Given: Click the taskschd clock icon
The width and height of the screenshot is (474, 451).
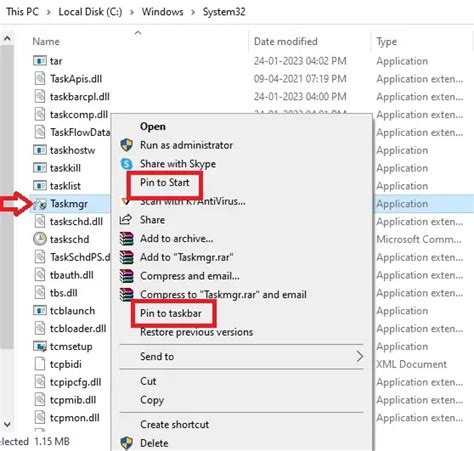Looking at the screenshot, I should [40, 239].
